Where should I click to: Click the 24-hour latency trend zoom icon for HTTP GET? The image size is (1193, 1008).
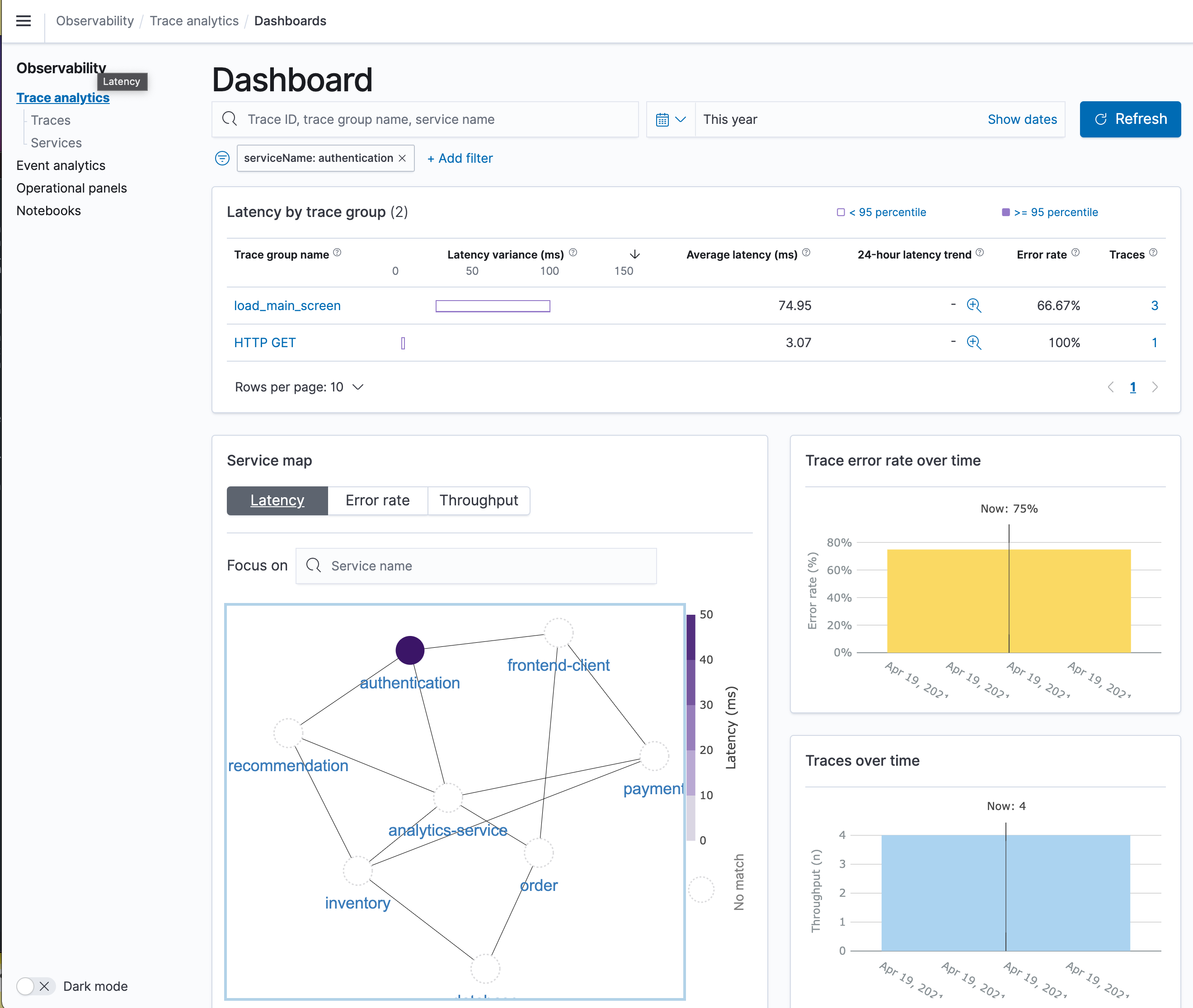tap(975, 343)
